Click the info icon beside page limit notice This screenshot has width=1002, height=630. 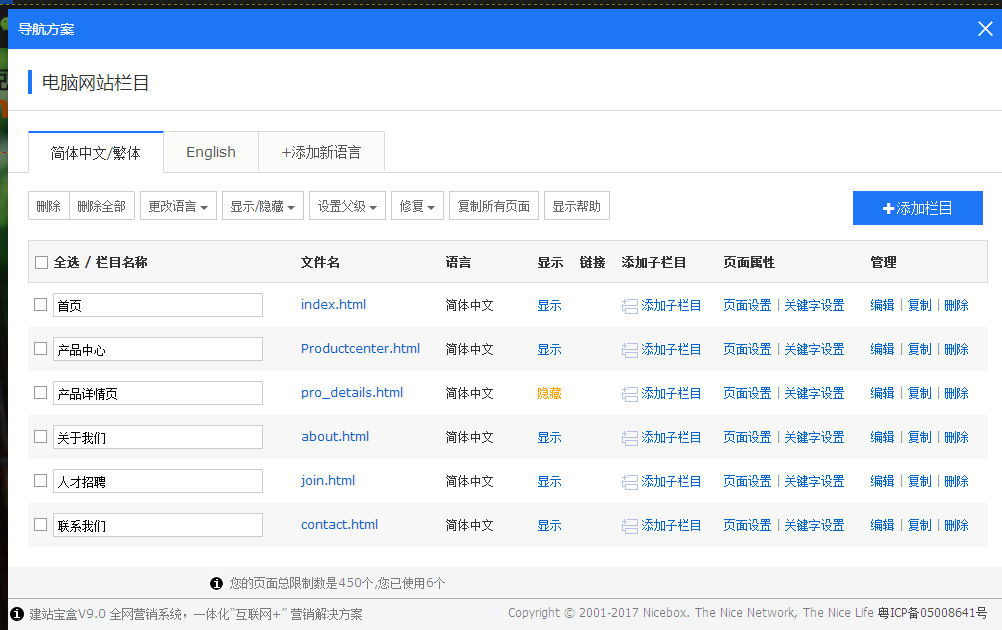[x=216, y=583]
